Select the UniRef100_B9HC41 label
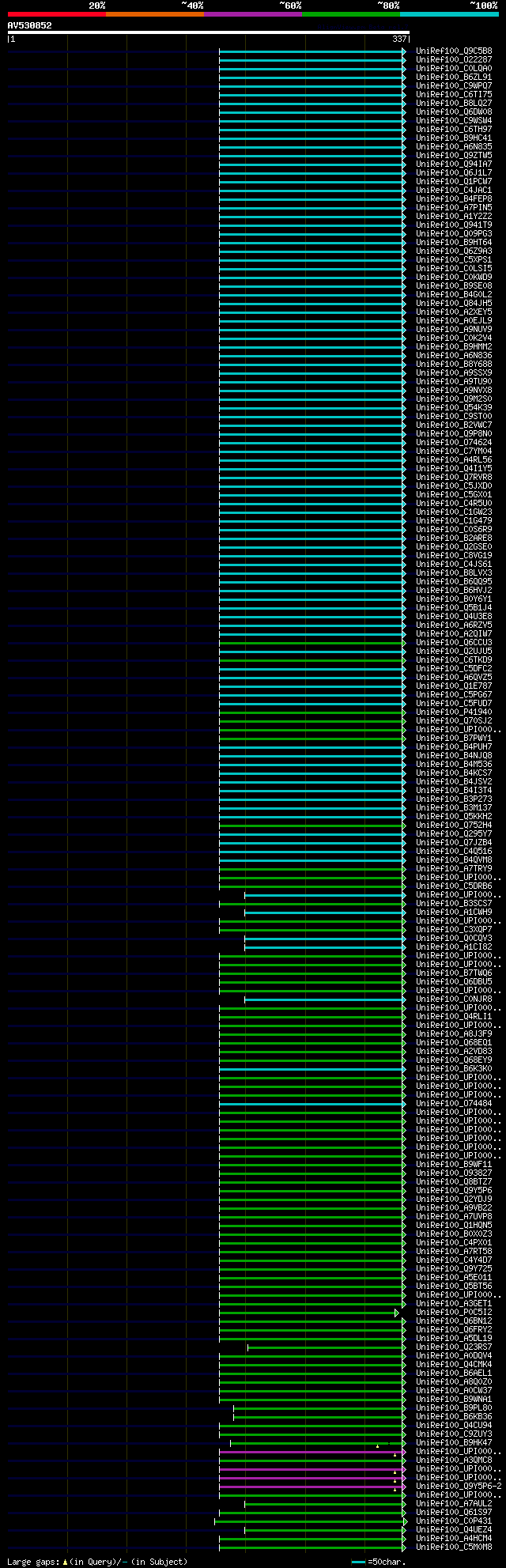Screen dimensions: 506x1568 [x=454, y=138]
